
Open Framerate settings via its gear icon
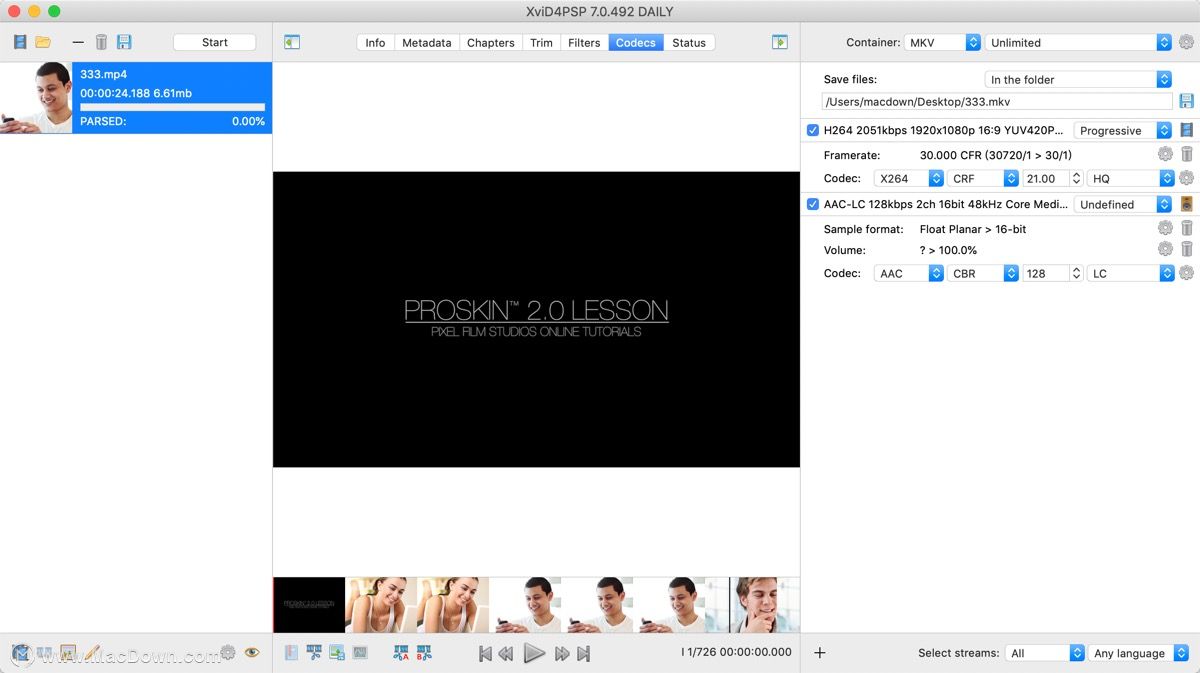tap(1164, 154)
